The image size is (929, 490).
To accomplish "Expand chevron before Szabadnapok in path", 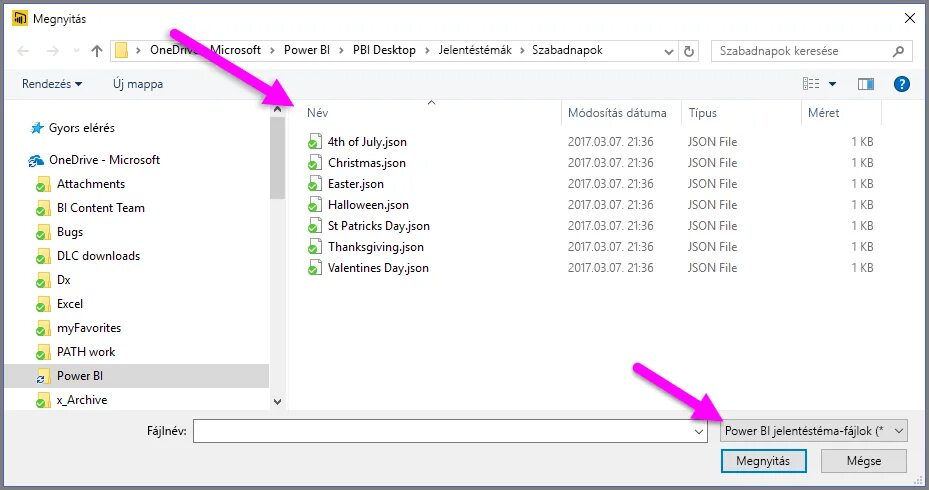I will [522, 51].
